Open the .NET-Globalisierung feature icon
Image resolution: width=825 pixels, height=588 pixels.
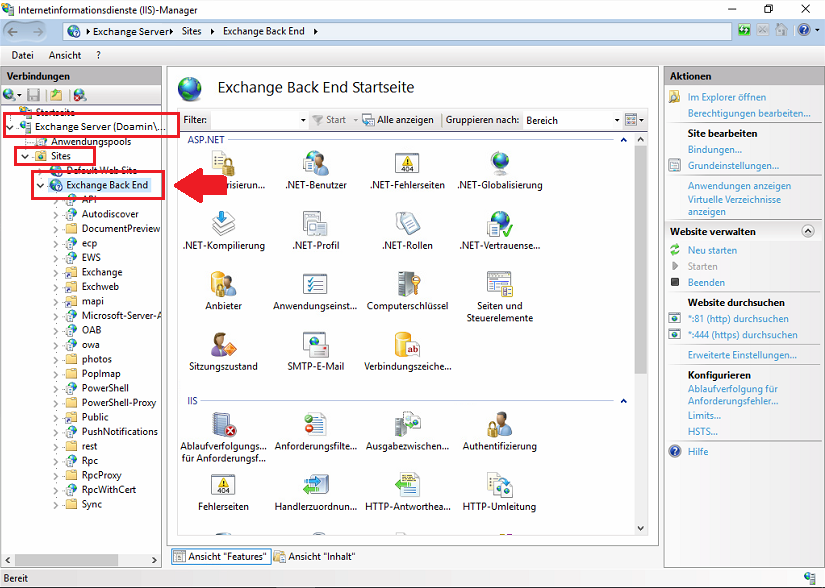tap(499, 163)
